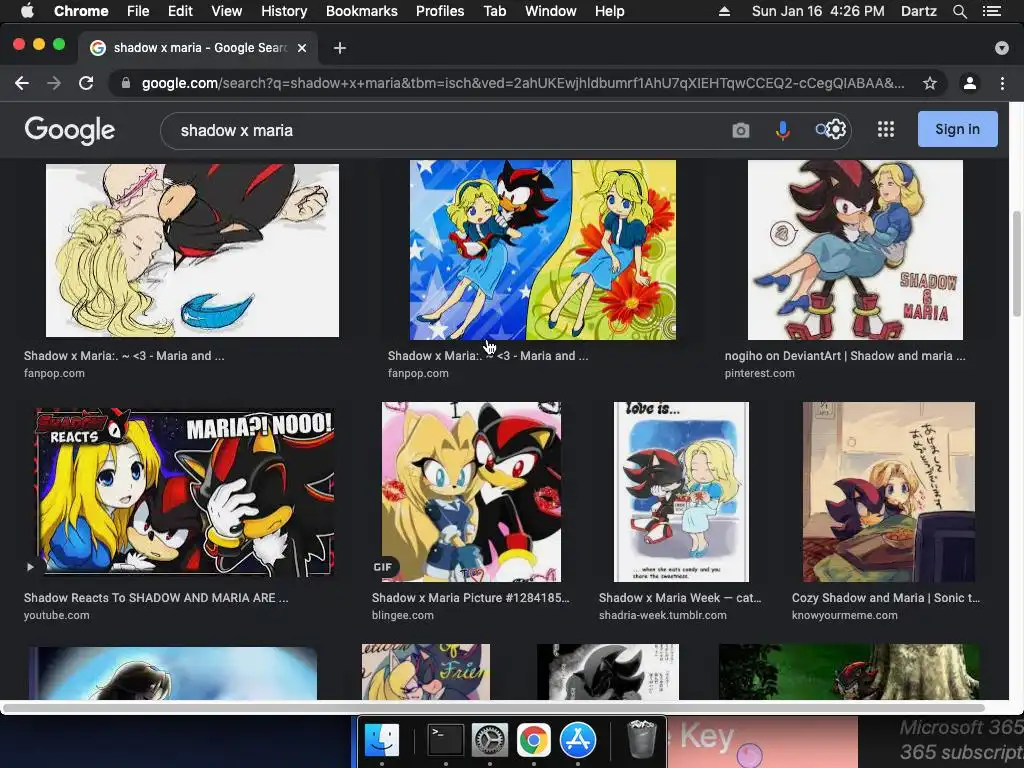This screenshot has height=768, width=1024.
Task: Open the Bookmarks menu
Action: [x=362, y=11]
